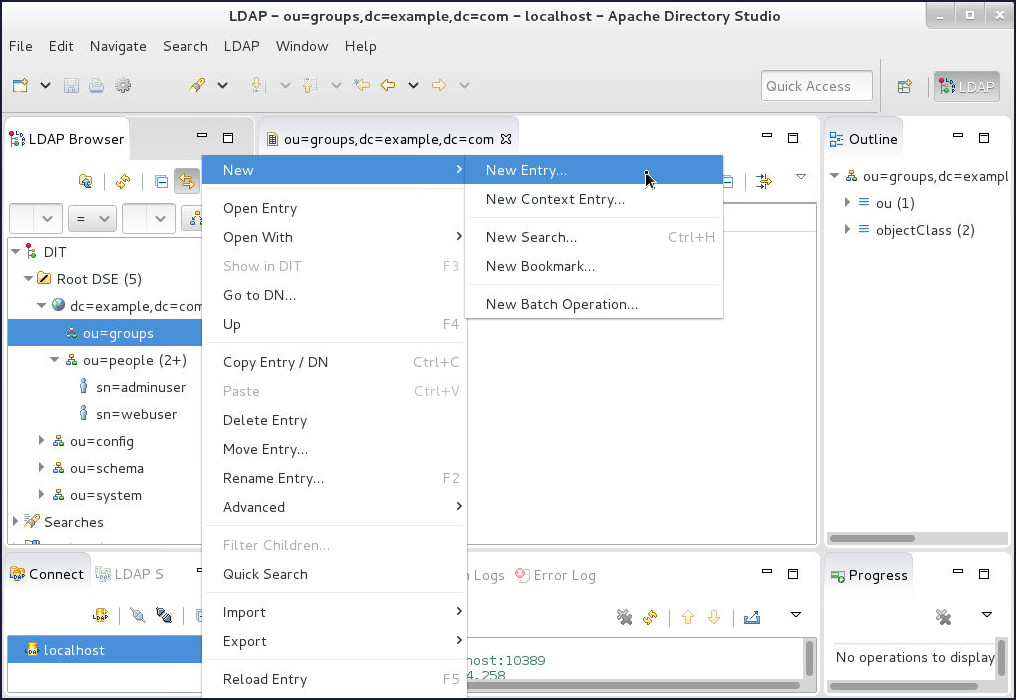Click the New wizard toolbar icon

tap(20, 86)
